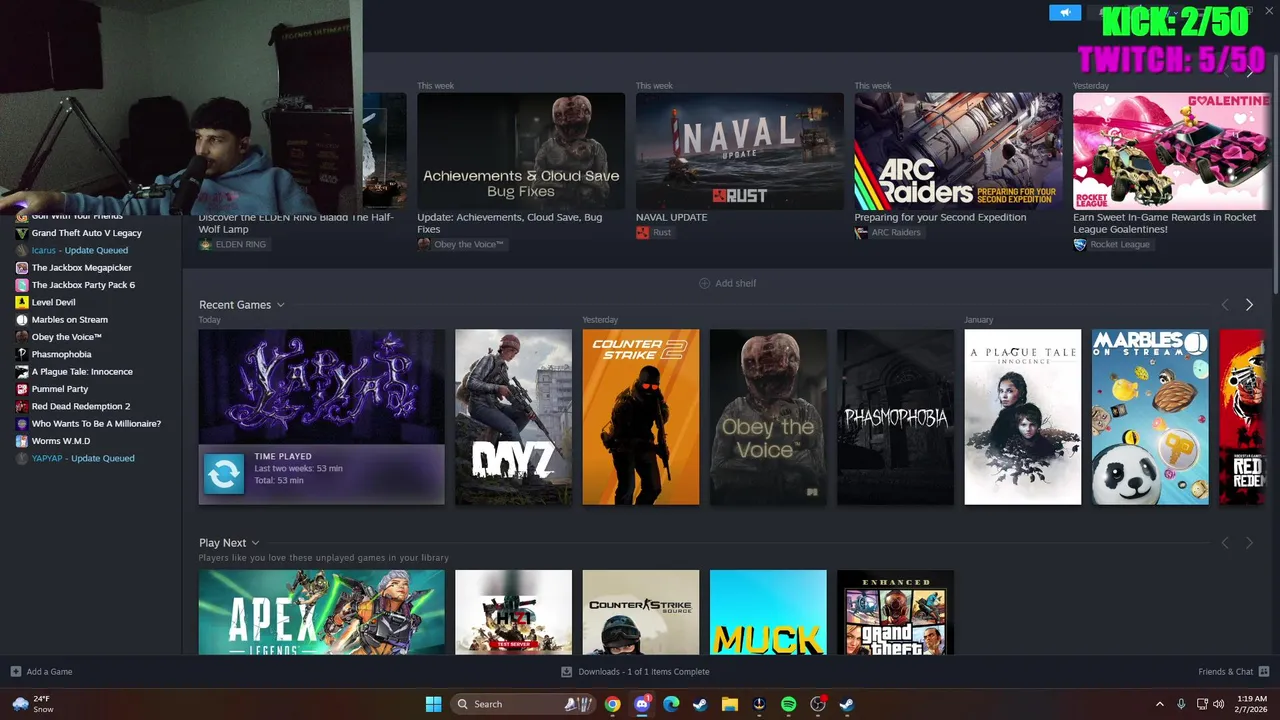Select Obey the Voice in library list

(x=67, y=337)
